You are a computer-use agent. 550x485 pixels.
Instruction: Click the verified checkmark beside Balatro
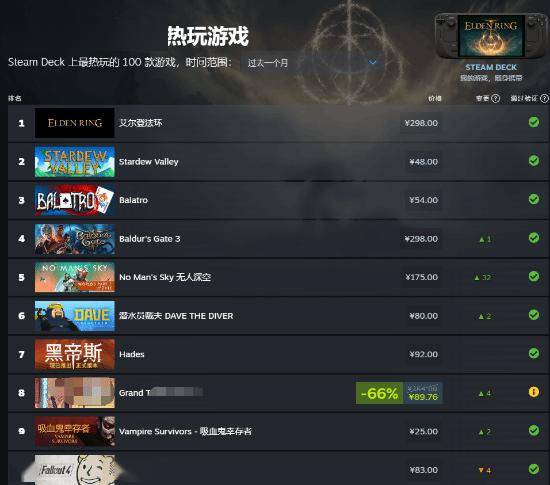coord(534,199)
